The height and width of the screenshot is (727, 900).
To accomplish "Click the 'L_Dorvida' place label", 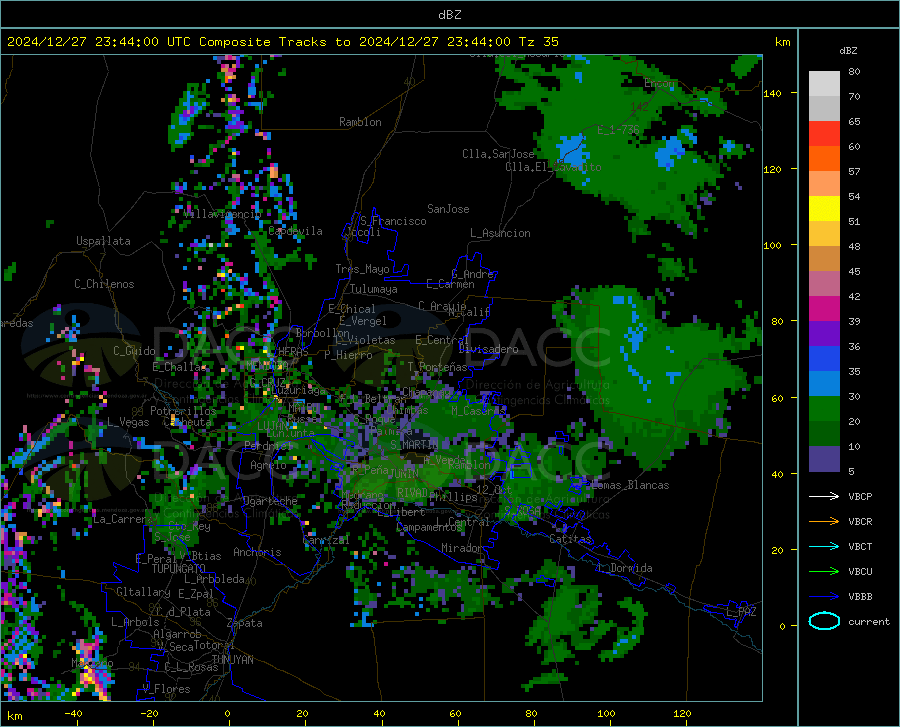I will [x=625, y=568].
